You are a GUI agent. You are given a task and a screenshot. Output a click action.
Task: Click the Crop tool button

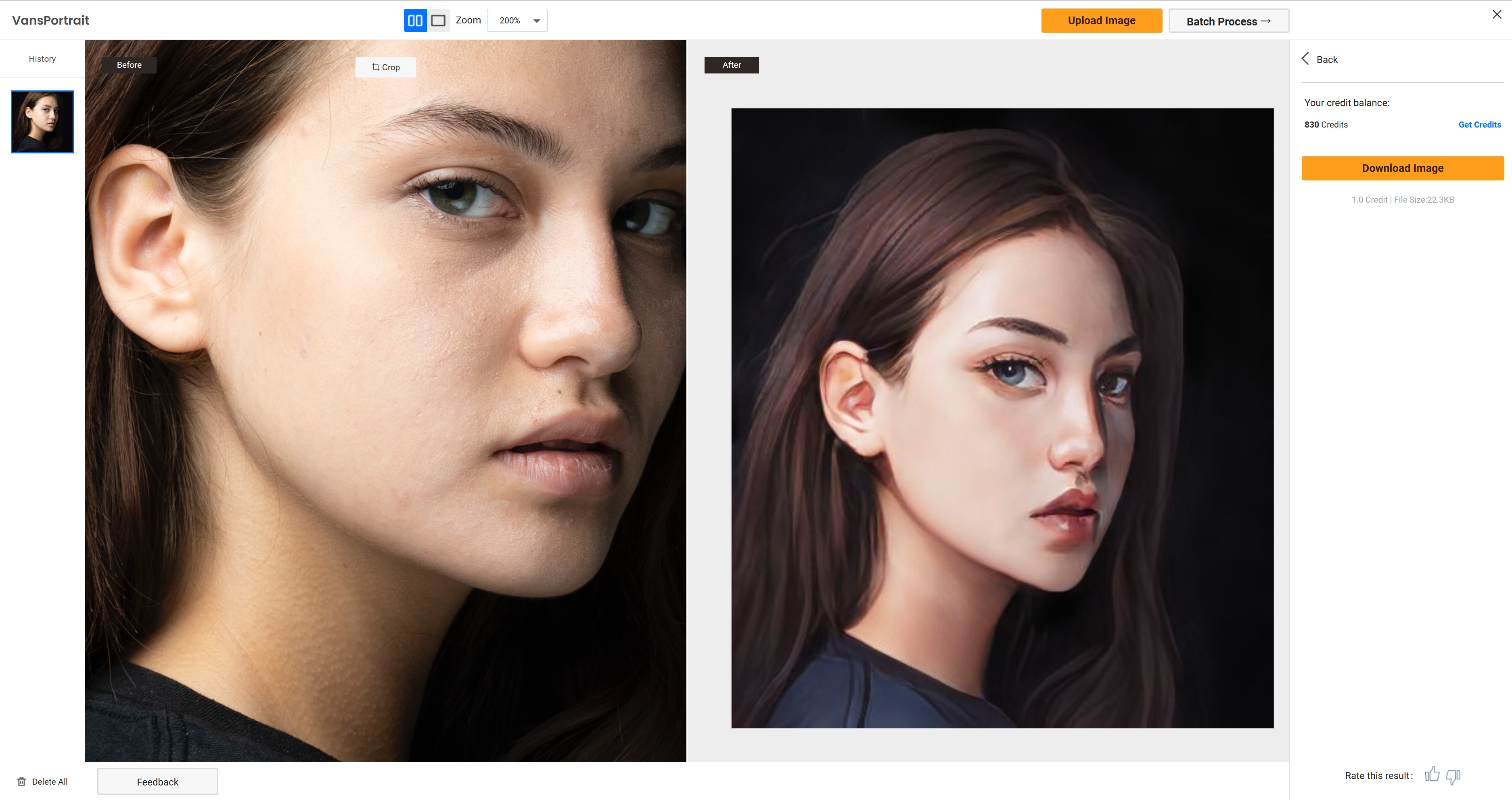click(386, 67)
